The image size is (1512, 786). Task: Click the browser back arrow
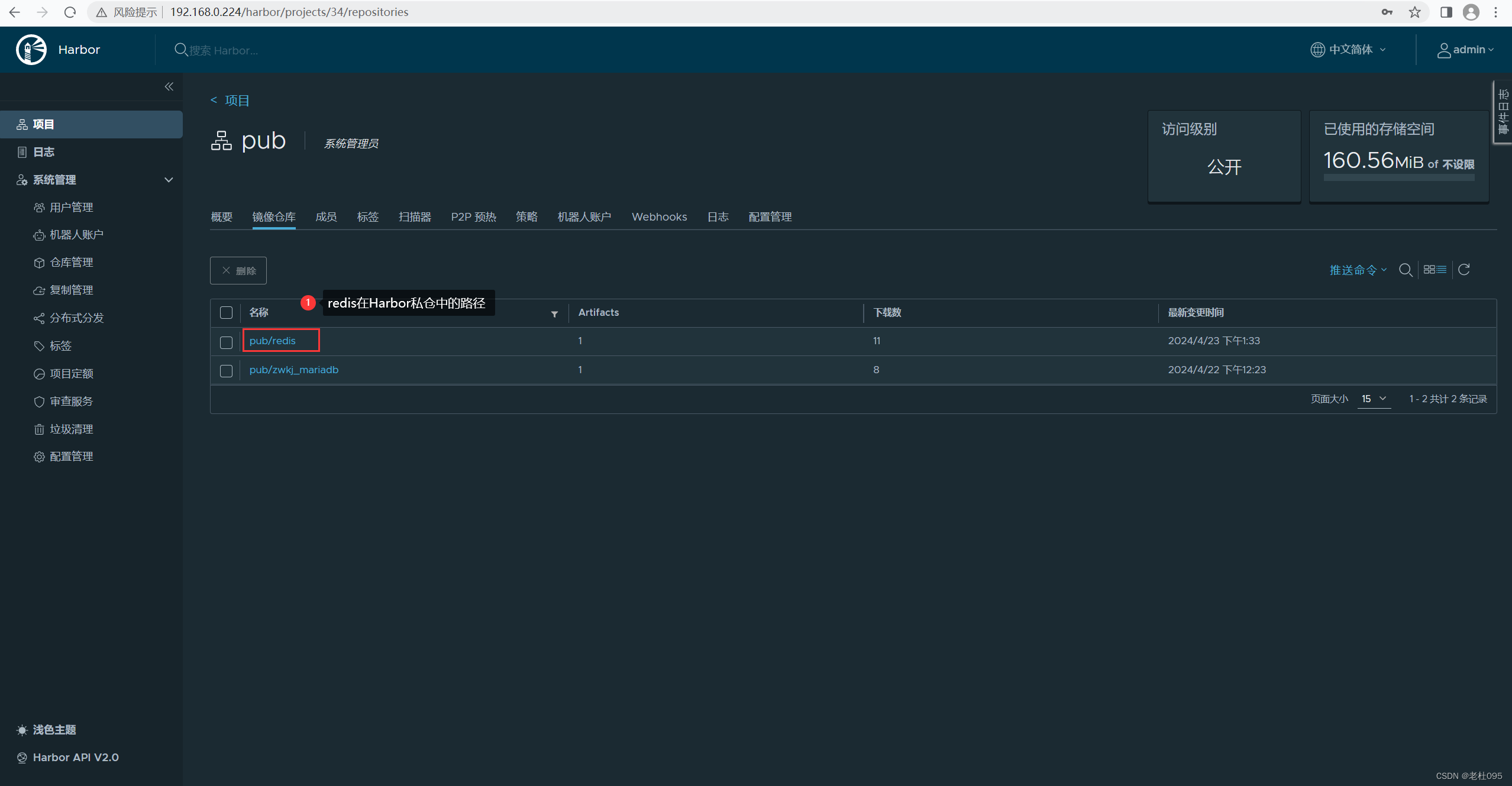[15, 12]
